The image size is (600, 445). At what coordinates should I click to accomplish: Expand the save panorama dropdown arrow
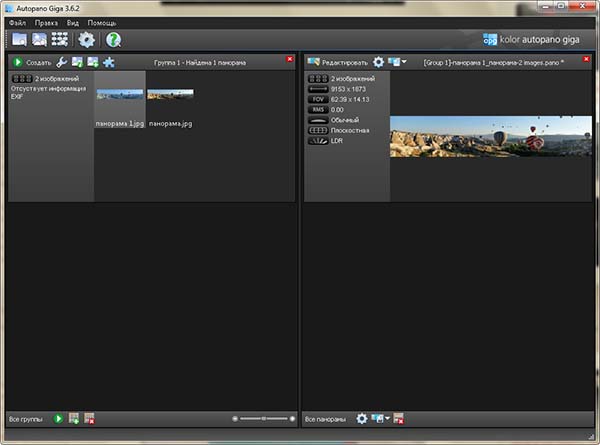tap(403, 62)
